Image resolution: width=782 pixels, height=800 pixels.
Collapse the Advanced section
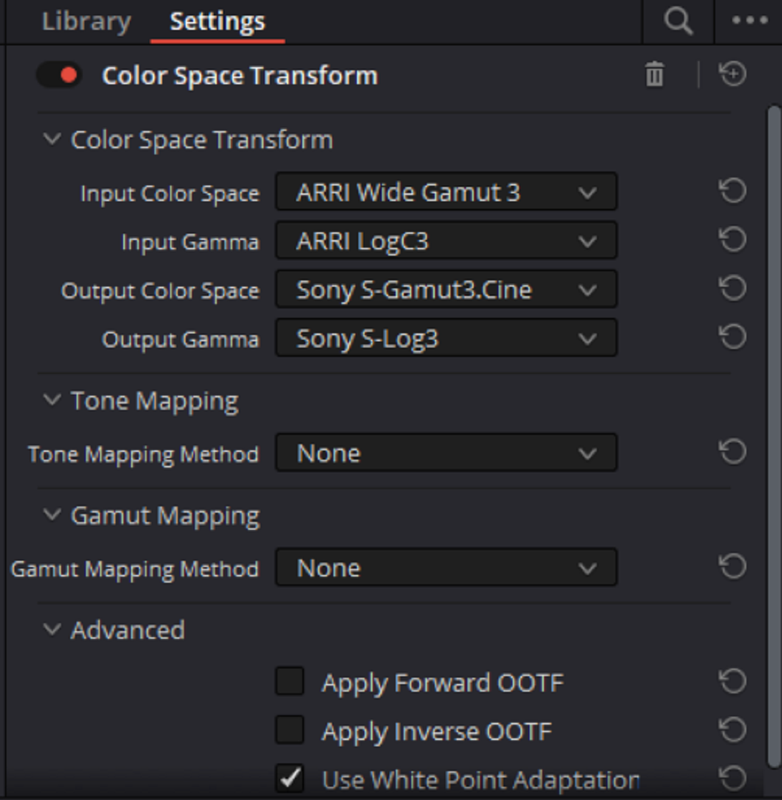pyautogui.click(x=52, y=630)
